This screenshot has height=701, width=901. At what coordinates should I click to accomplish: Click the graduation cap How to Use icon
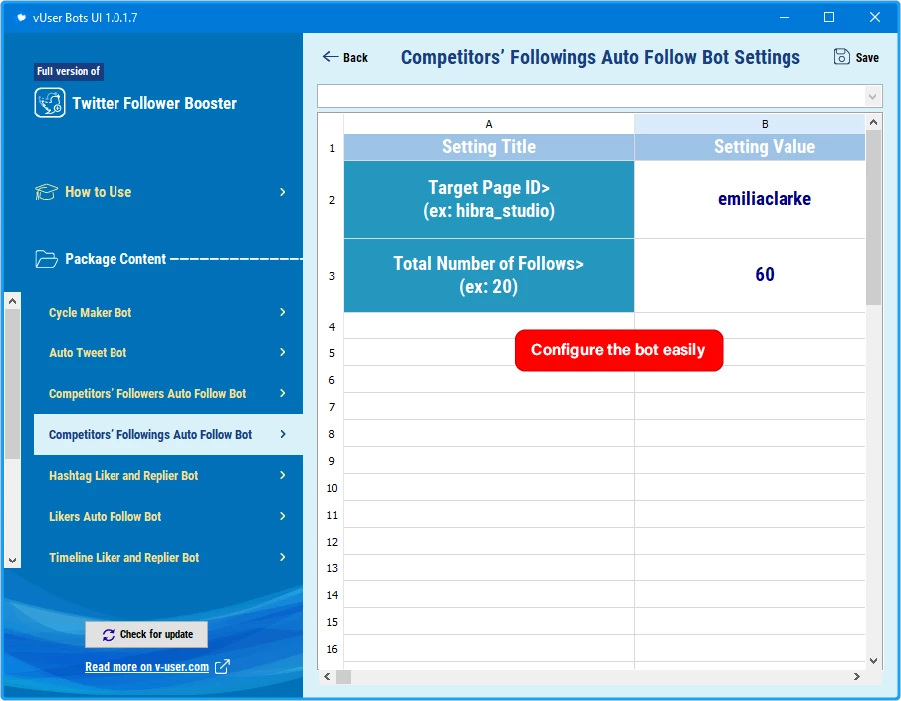(46, 192)
